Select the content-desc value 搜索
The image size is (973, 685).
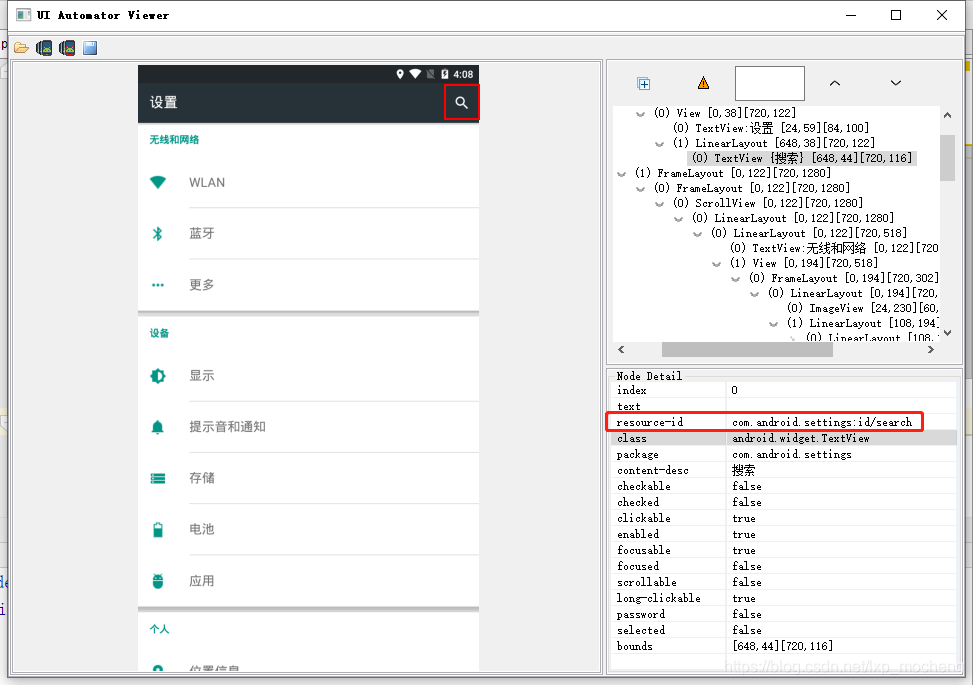743,470
